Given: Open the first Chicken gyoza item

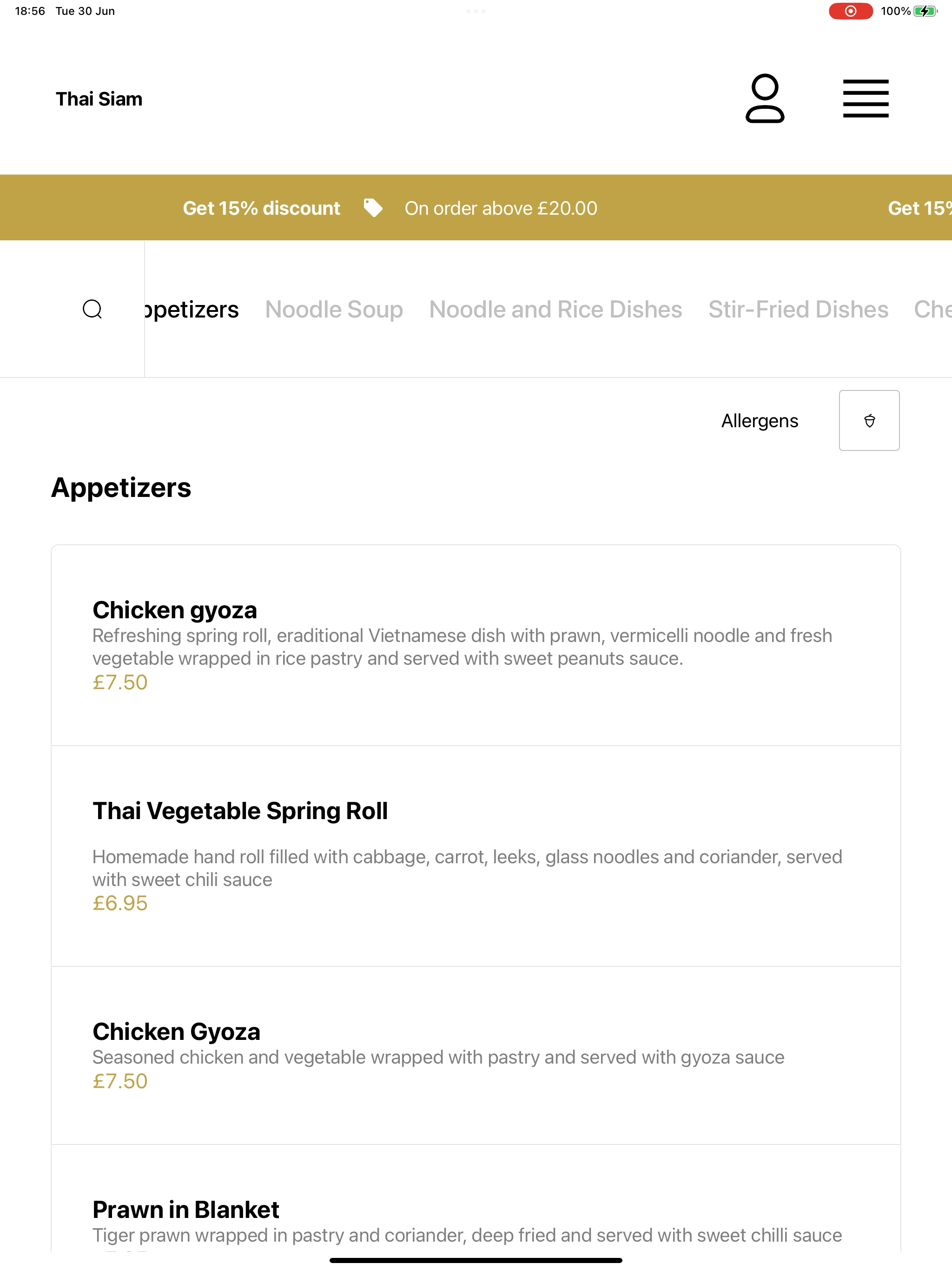Looking at the screenshot, I should point(476,645).
